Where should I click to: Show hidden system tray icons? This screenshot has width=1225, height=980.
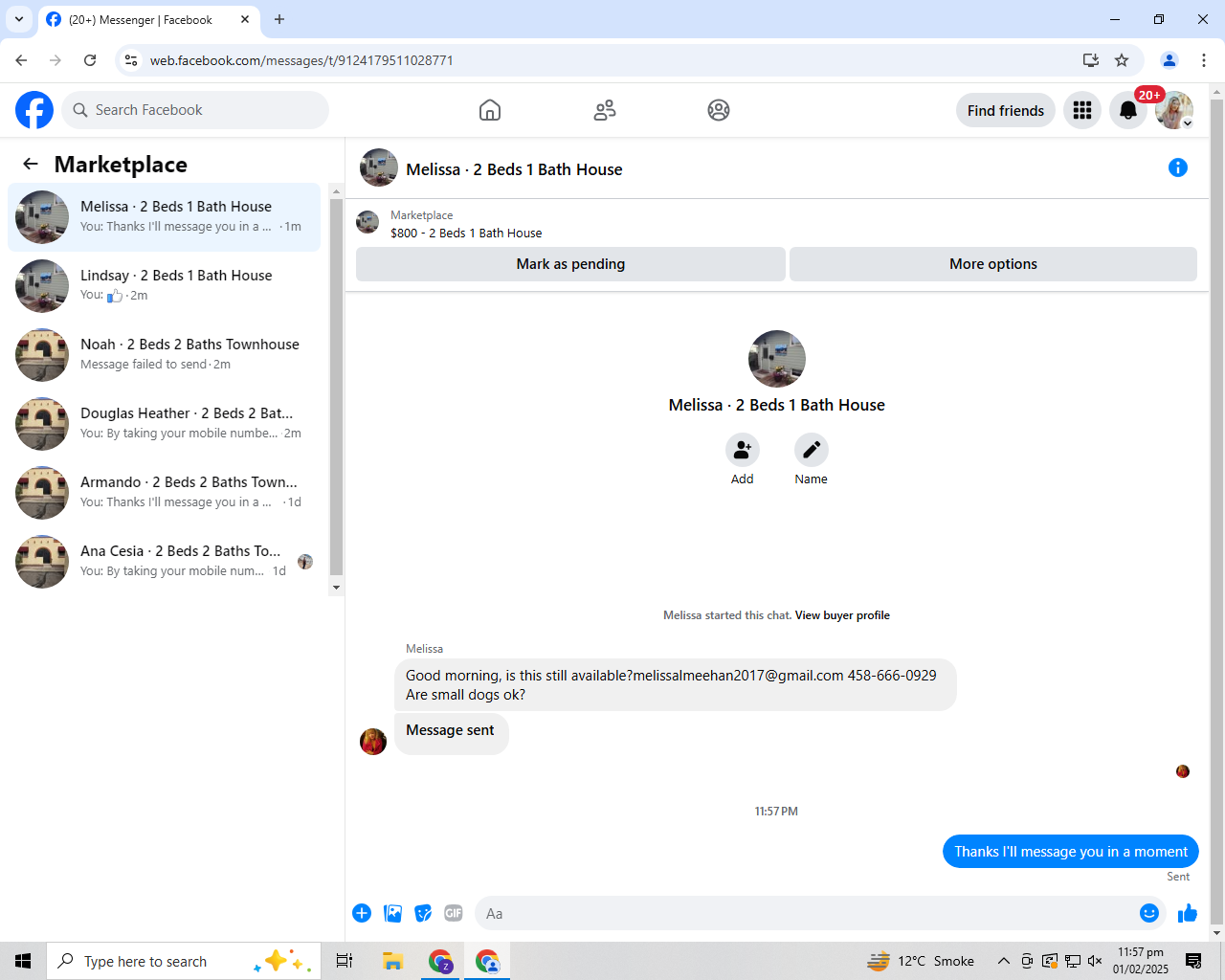(1003, 961)
